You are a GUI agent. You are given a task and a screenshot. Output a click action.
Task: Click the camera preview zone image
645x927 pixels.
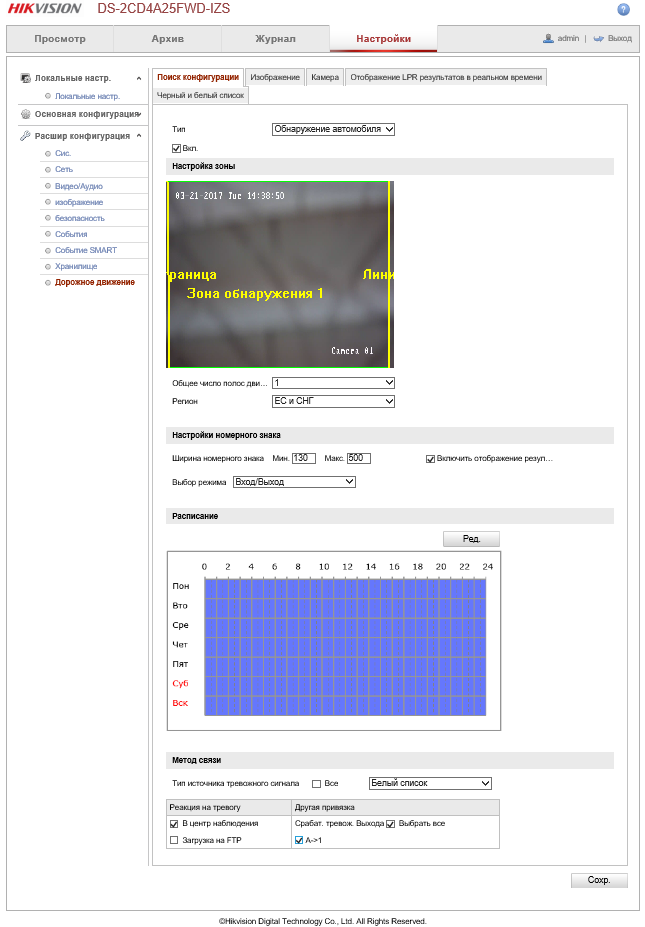(x=280, y=274)
